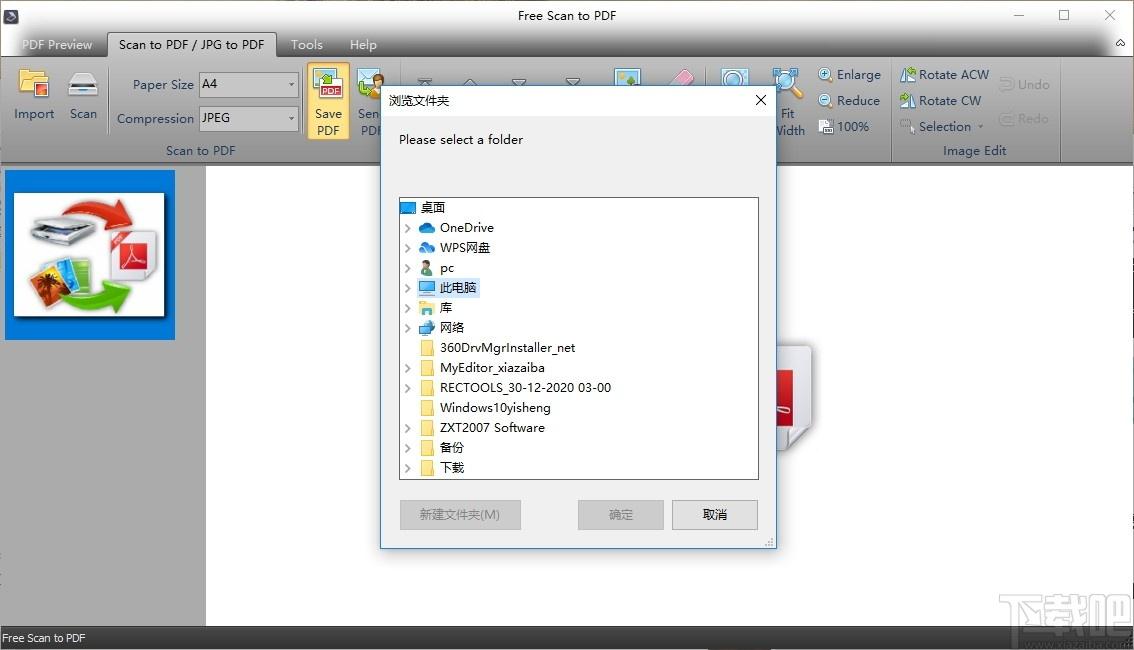Expand the 备份 folder node
Viewport: 1134px width, 650px height.
[x=407, y=448]
